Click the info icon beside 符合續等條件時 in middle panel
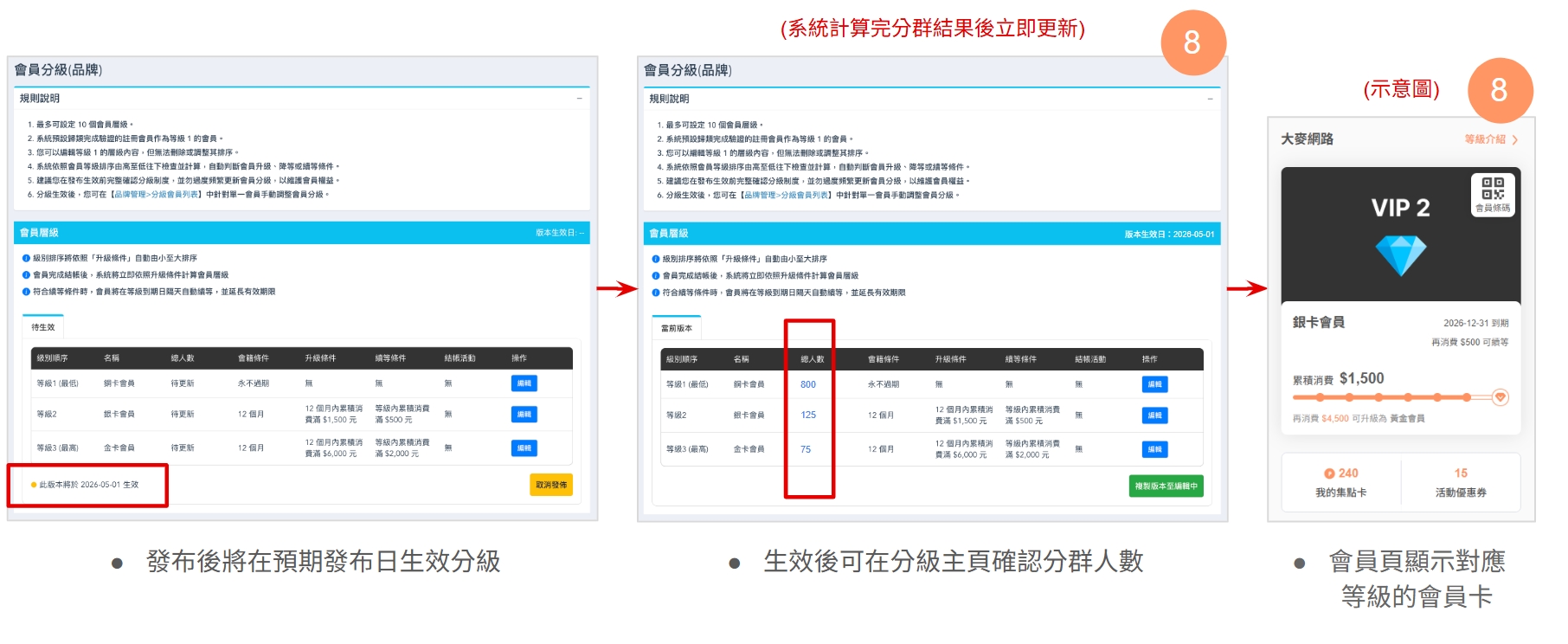Screen dimensions: 1568x644 click(x=656, y=293)
